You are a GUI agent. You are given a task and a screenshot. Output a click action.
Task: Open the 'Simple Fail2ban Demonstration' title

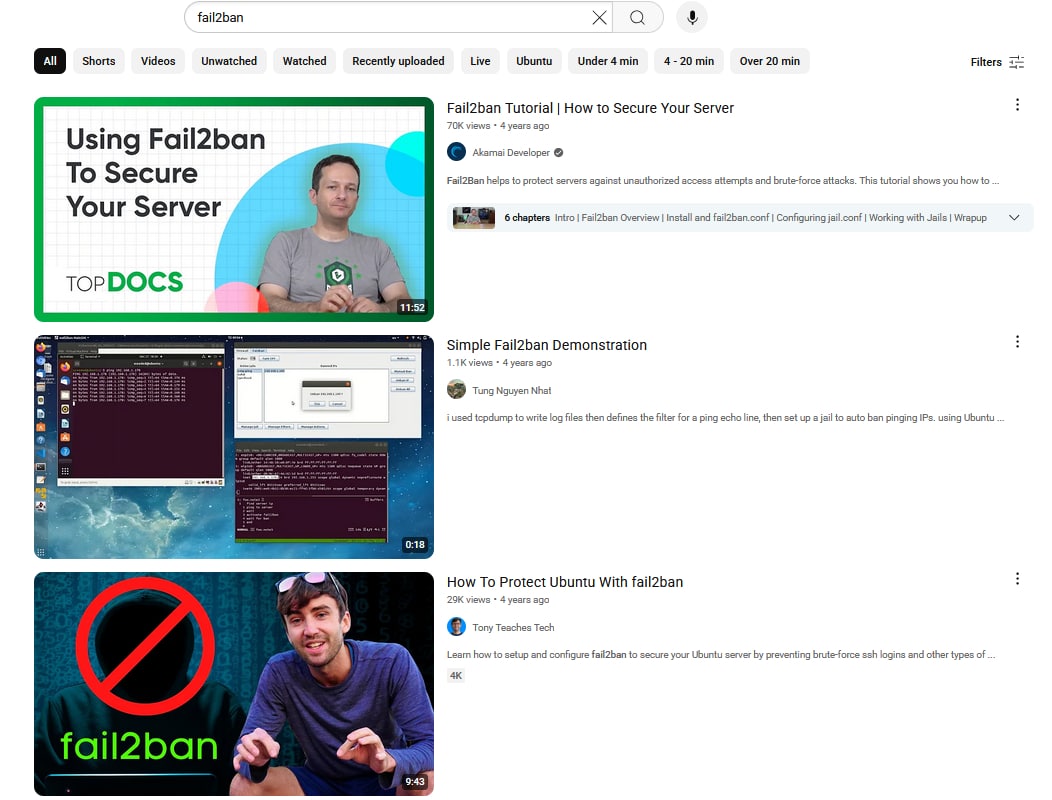tap(546, 345)
